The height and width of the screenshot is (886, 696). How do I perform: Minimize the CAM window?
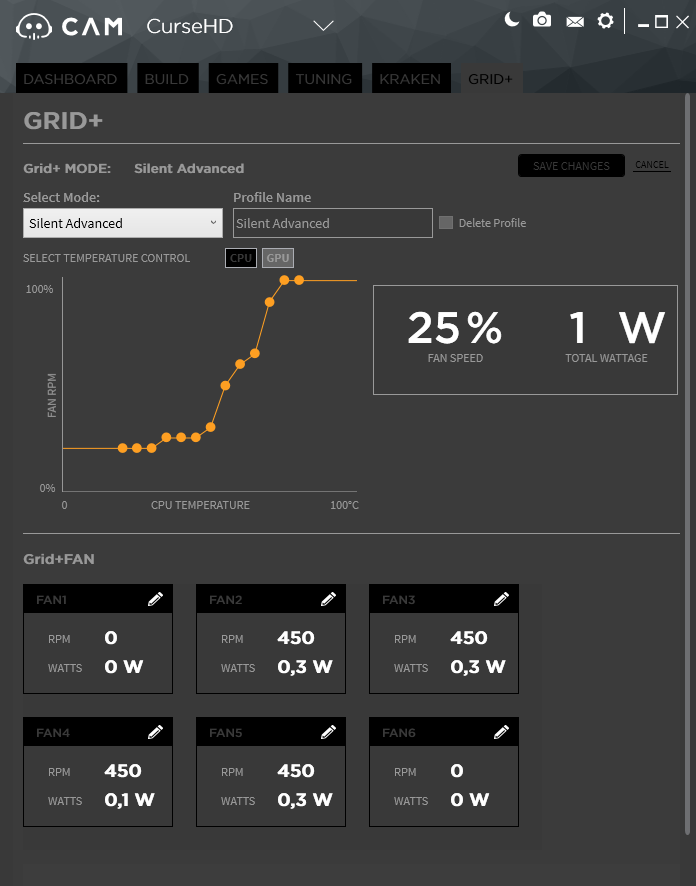click(x=643, y=23)
